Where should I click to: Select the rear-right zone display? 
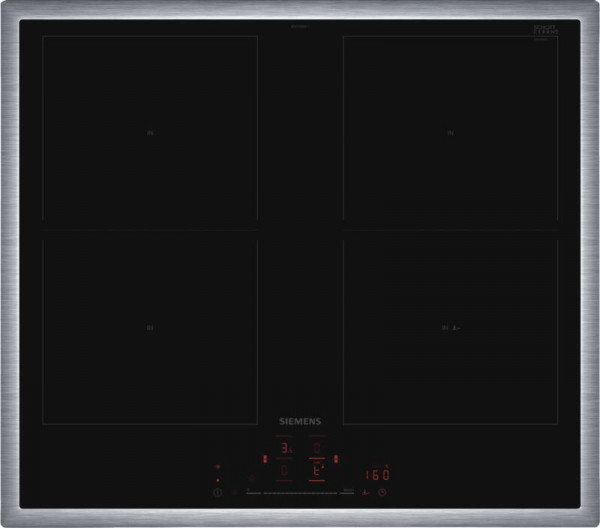318,449
